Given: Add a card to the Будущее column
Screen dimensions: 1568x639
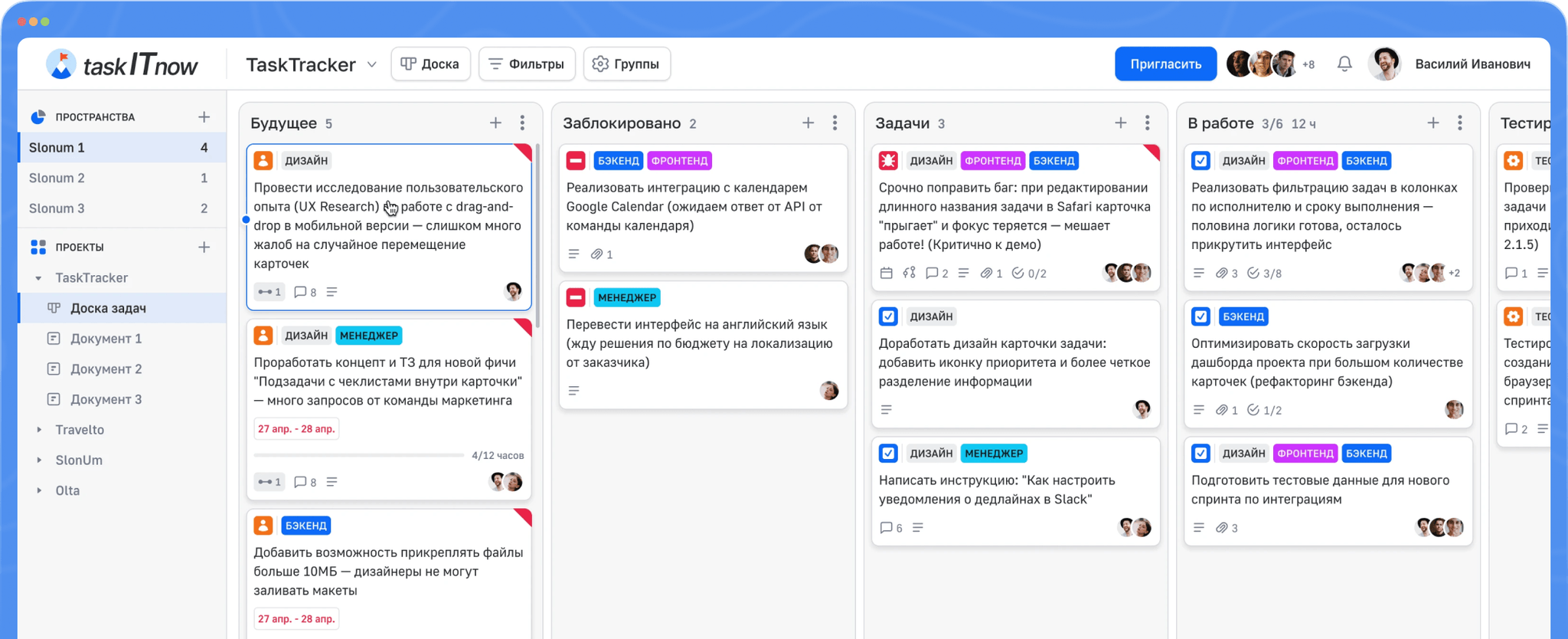Looking at the screenshot, I should 495,123.
